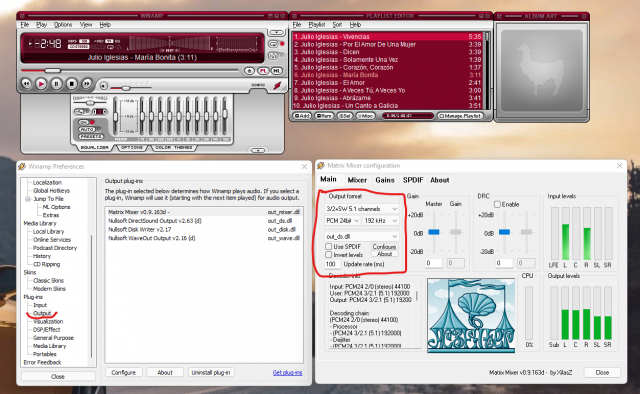
Task: Click the mute speaker icon beside volume slider
Action: (x=103, y=86)
